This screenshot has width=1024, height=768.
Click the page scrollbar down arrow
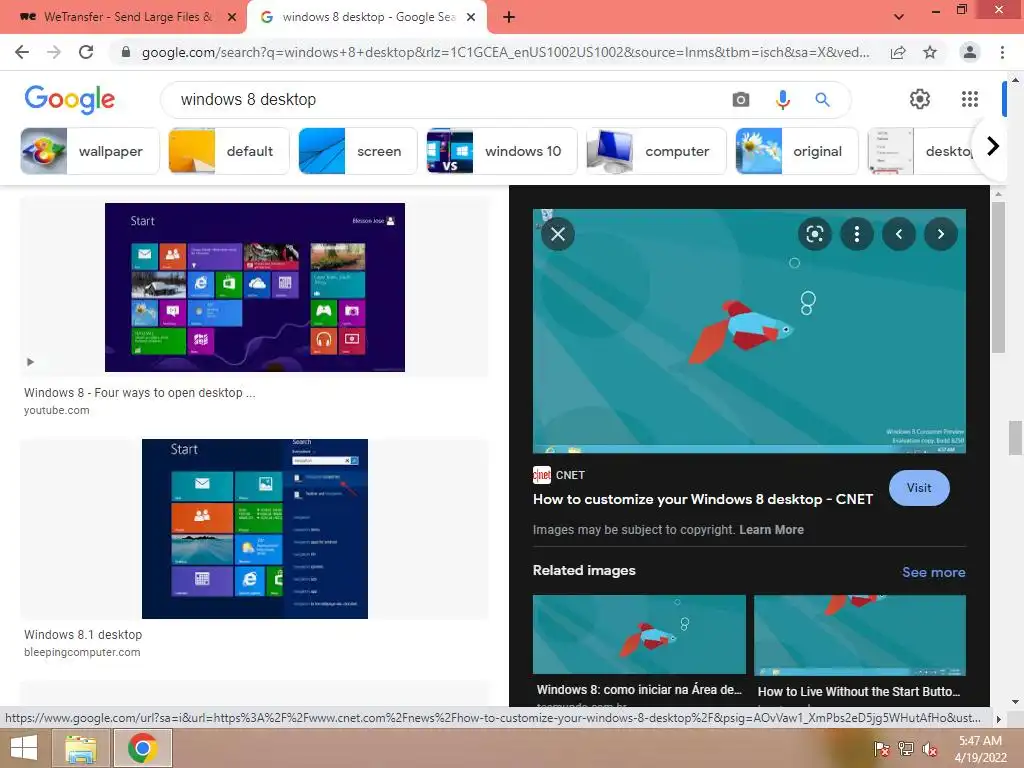click(x=1015, y=702)
